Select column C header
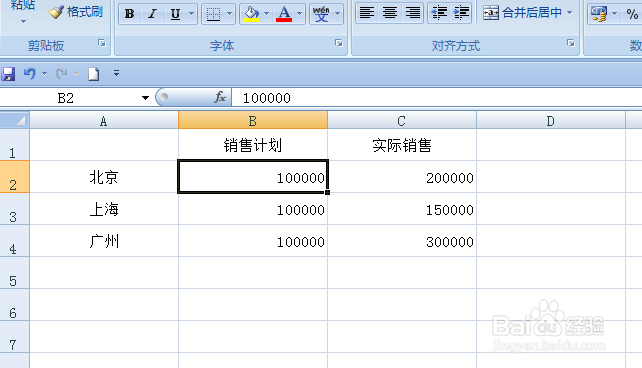This screenshot has height=368, width=642. tap(402, 121)
